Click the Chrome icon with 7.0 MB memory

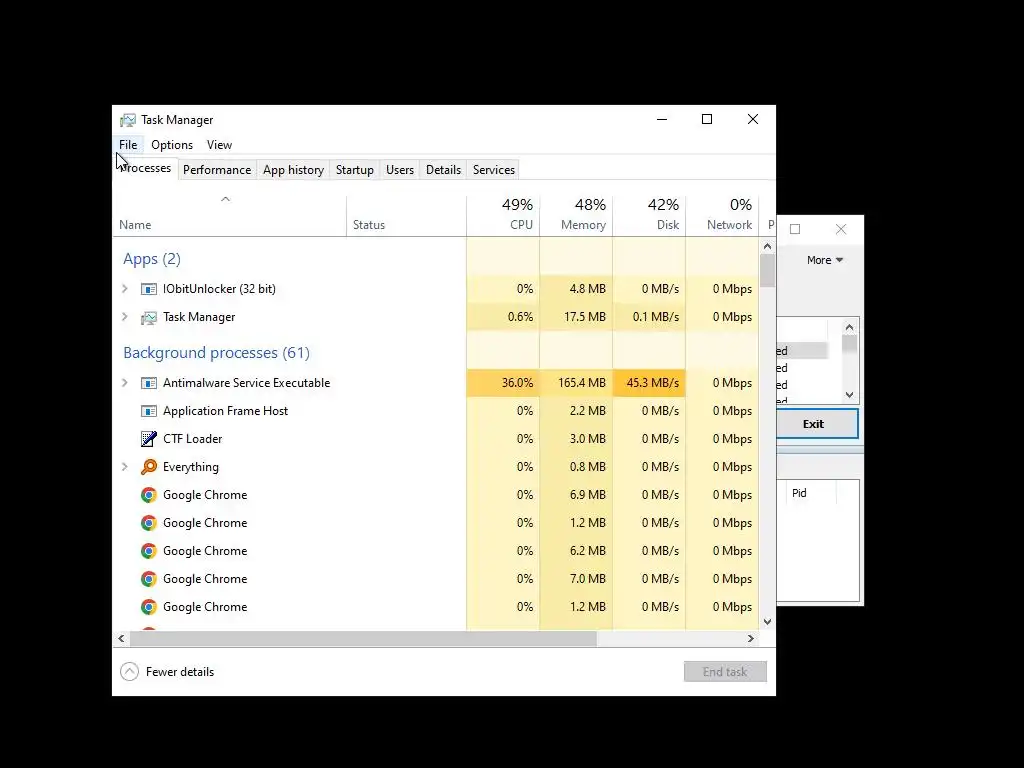(149, 579)
